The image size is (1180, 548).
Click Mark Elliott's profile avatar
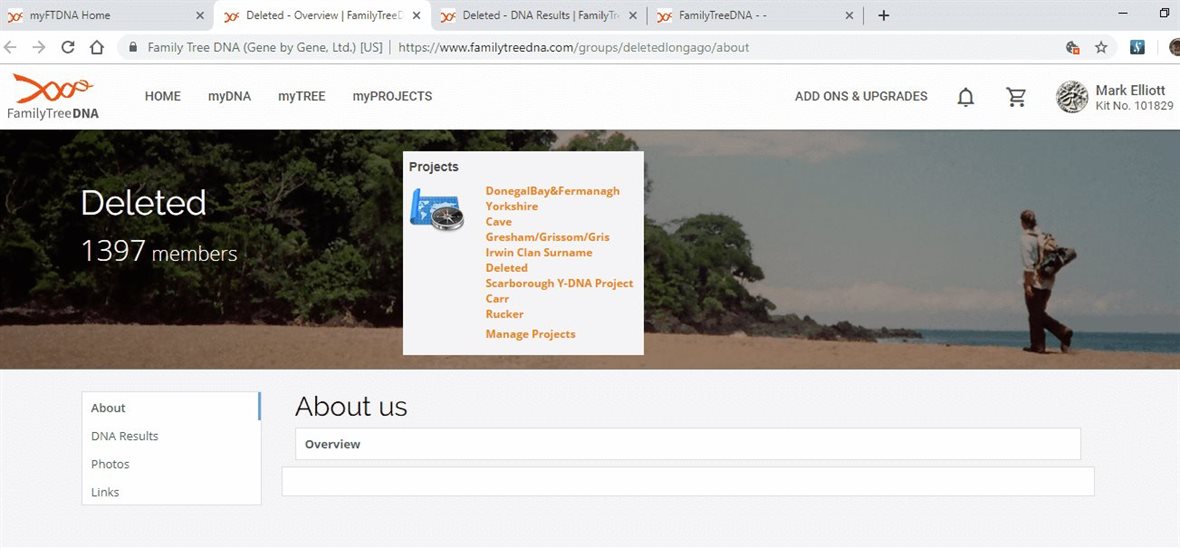tap(1072, 97)
